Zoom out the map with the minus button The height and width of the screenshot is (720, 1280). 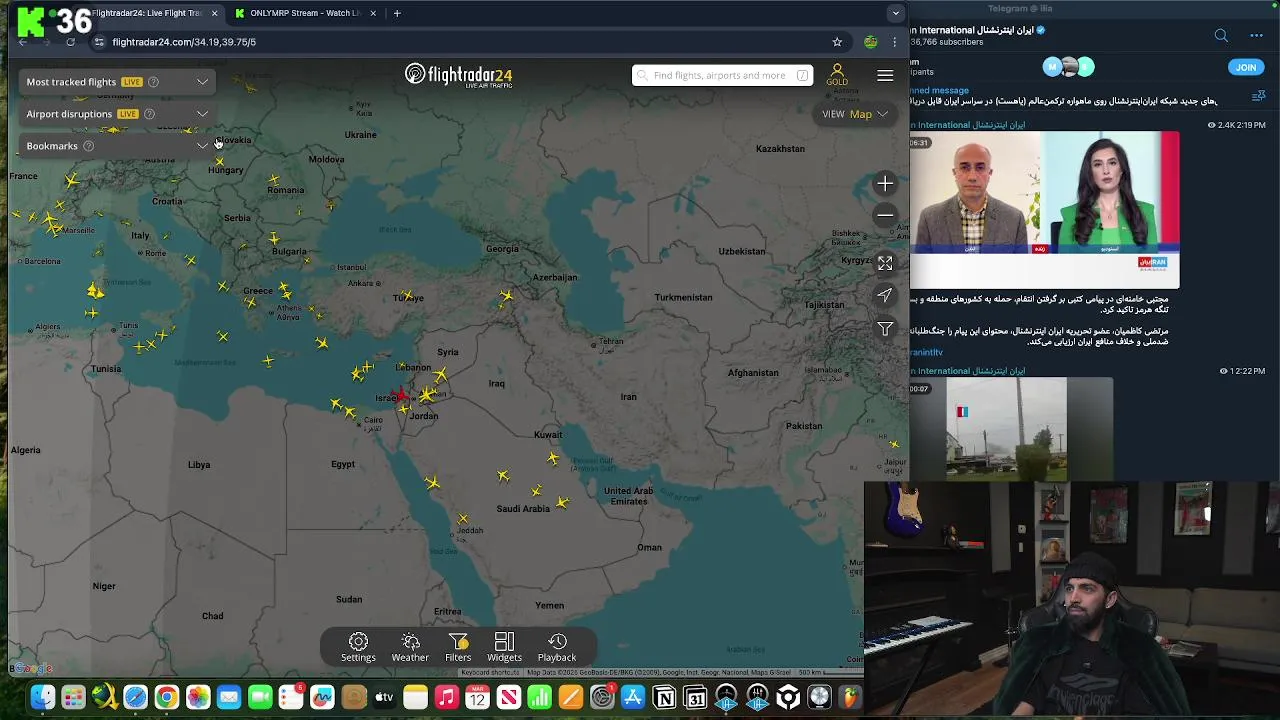point(885,215)
